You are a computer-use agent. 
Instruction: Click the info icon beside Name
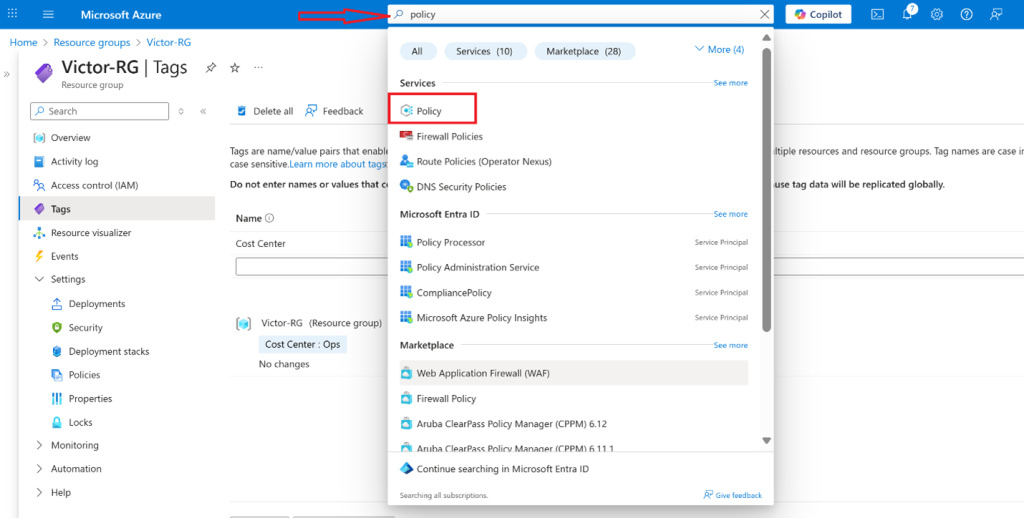pyautogui.click(x=270, y=218)
